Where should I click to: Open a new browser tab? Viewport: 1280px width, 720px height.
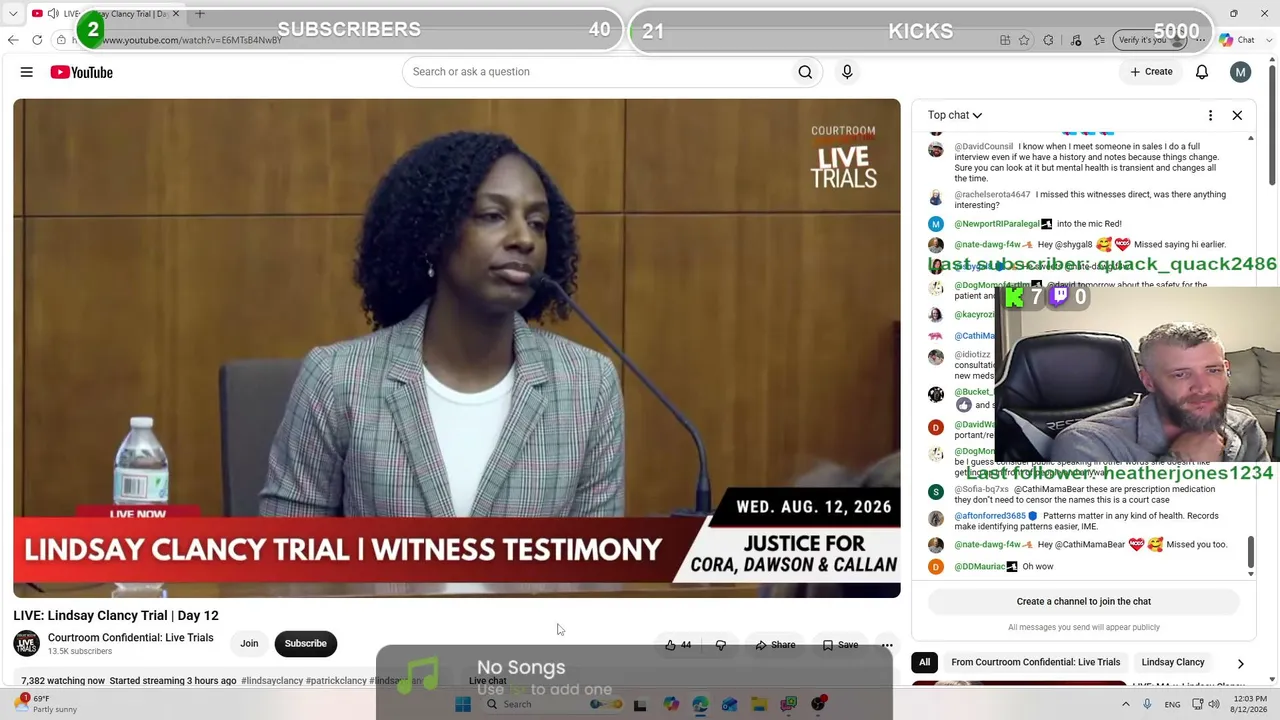tap(200, 13)
